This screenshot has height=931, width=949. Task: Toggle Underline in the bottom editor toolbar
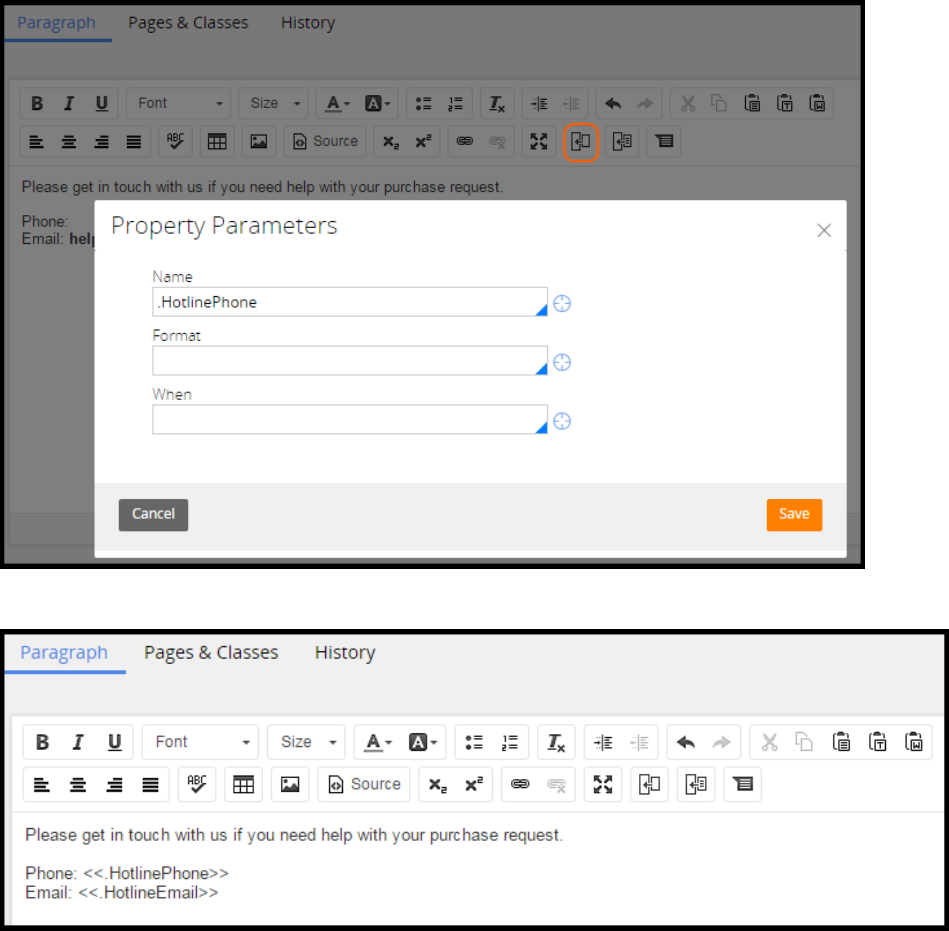114,742
